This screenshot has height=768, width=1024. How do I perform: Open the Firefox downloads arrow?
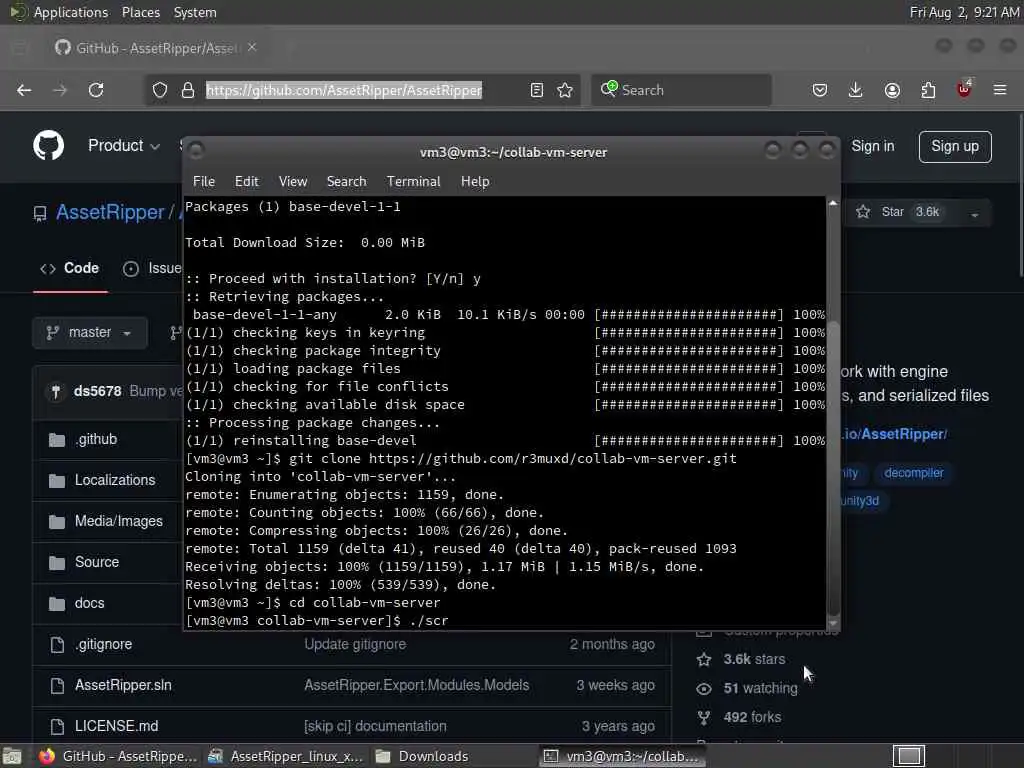click(x=856, y=90)
